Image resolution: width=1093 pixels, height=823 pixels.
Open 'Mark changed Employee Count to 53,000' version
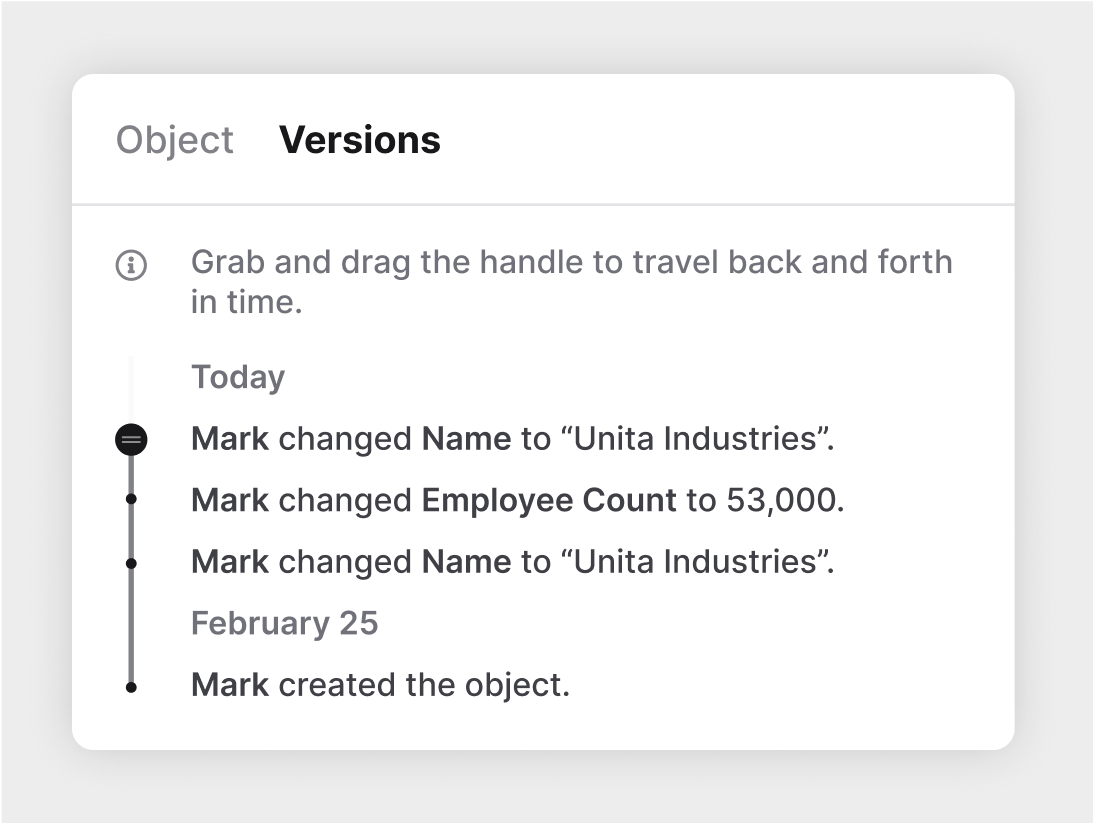(x=517, y=500)
